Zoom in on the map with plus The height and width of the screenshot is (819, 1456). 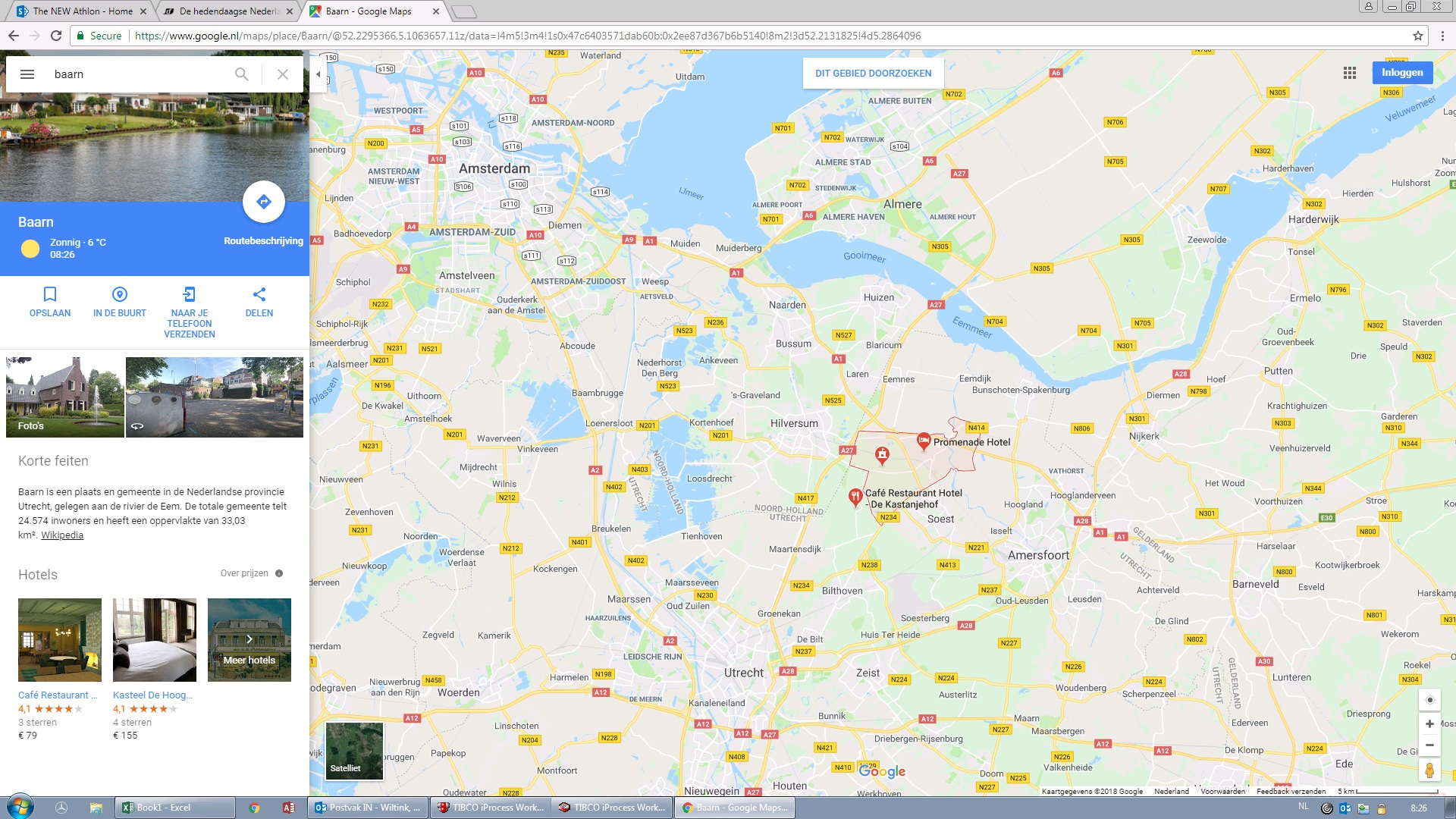tap(1429, 724)
